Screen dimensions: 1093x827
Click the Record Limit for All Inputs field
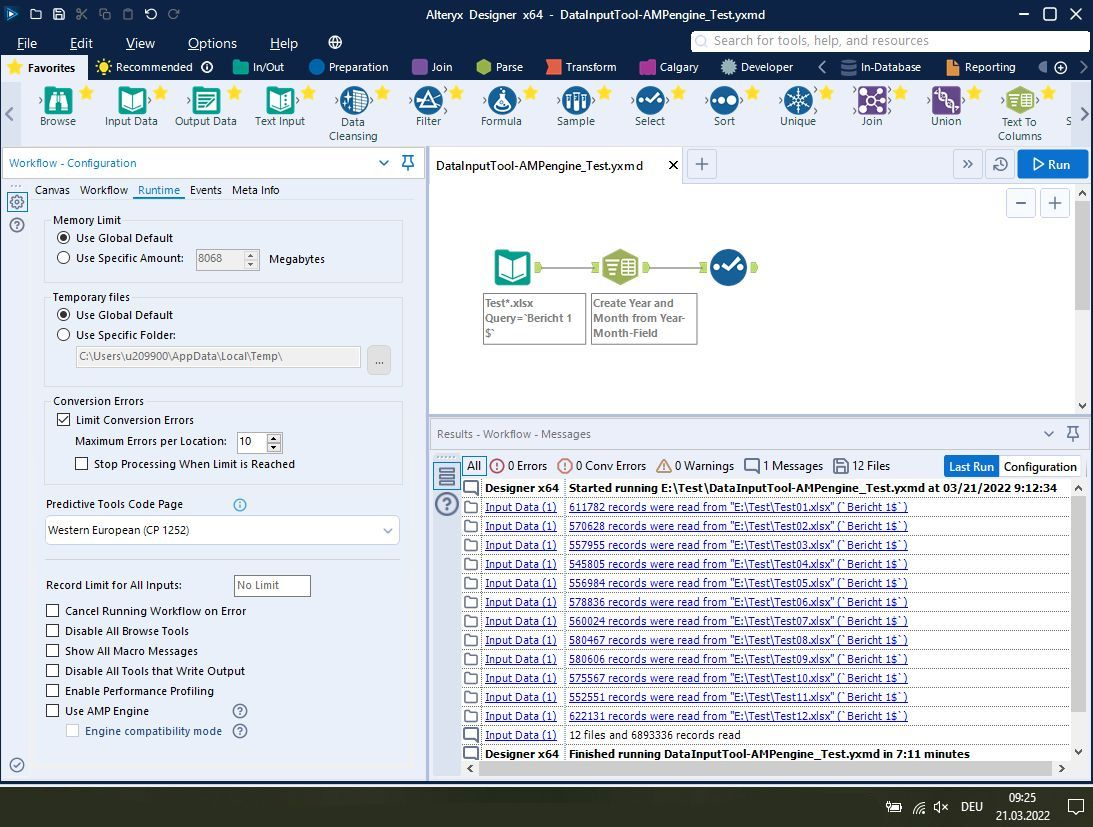coord(272,585)
